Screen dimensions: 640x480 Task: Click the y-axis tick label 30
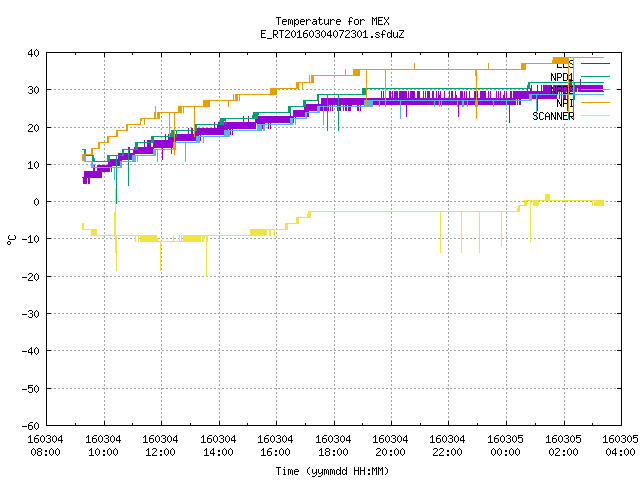click(33, 90)
